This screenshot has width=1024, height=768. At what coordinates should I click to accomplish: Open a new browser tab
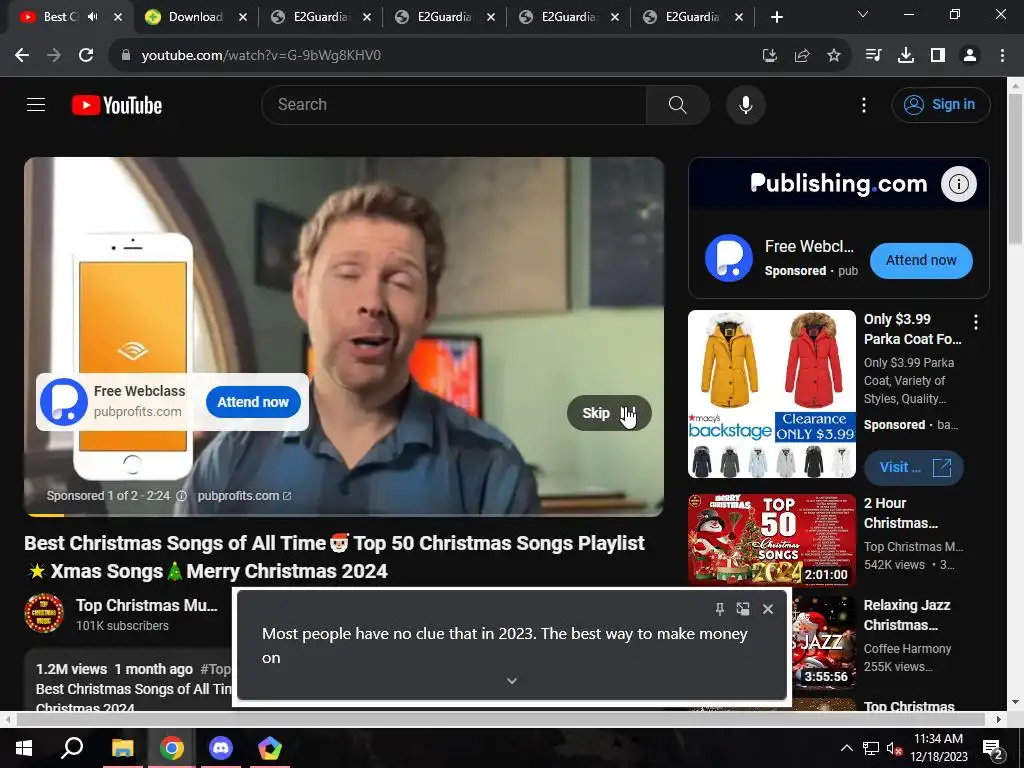click(776, 17)
